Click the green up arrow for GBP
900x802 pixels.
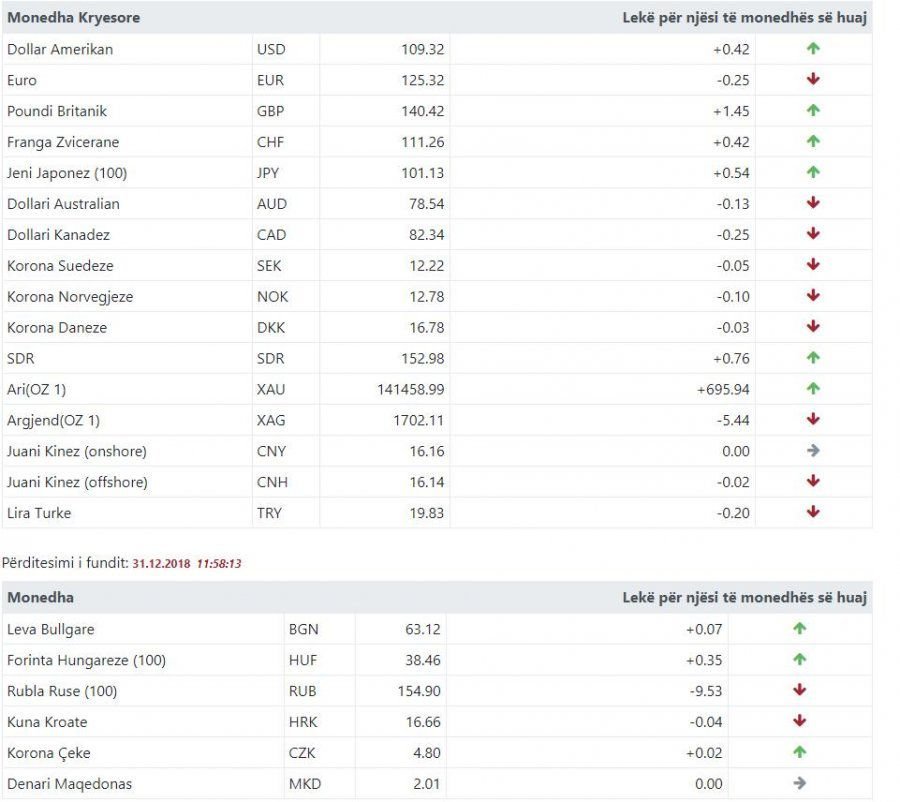click(x=813, y=110)
